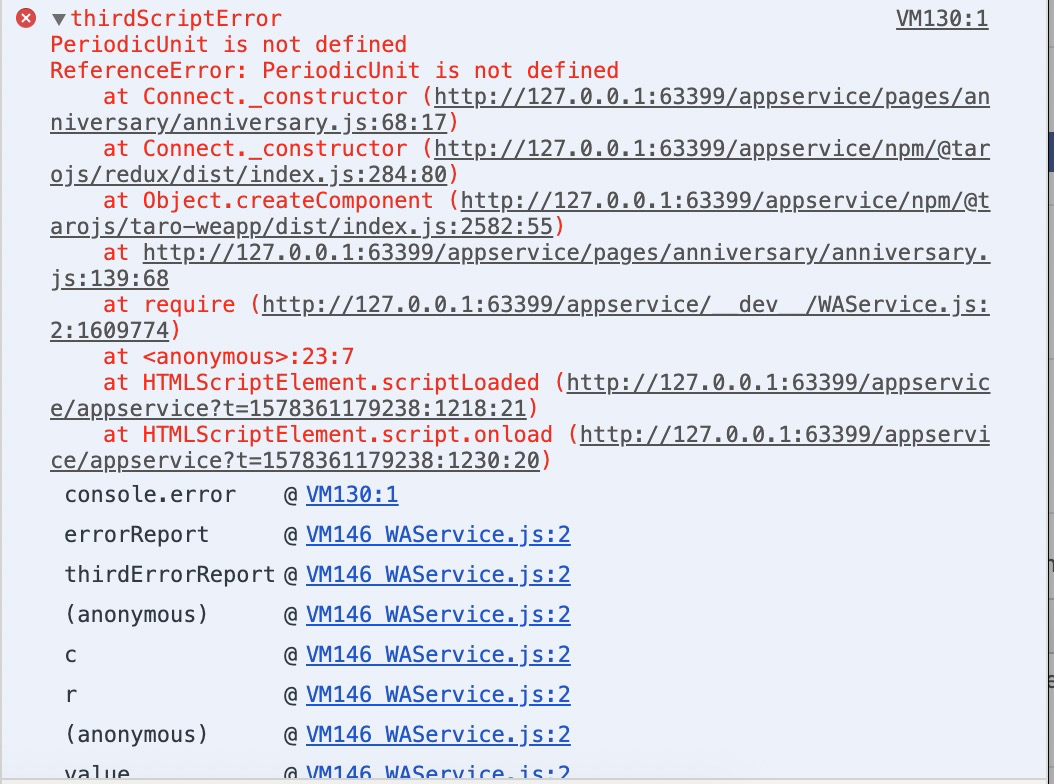Open WAService.js:2 beside thirdErrorReport
The width and height of the screenshot is (1054, 784).
coord(438,574)
